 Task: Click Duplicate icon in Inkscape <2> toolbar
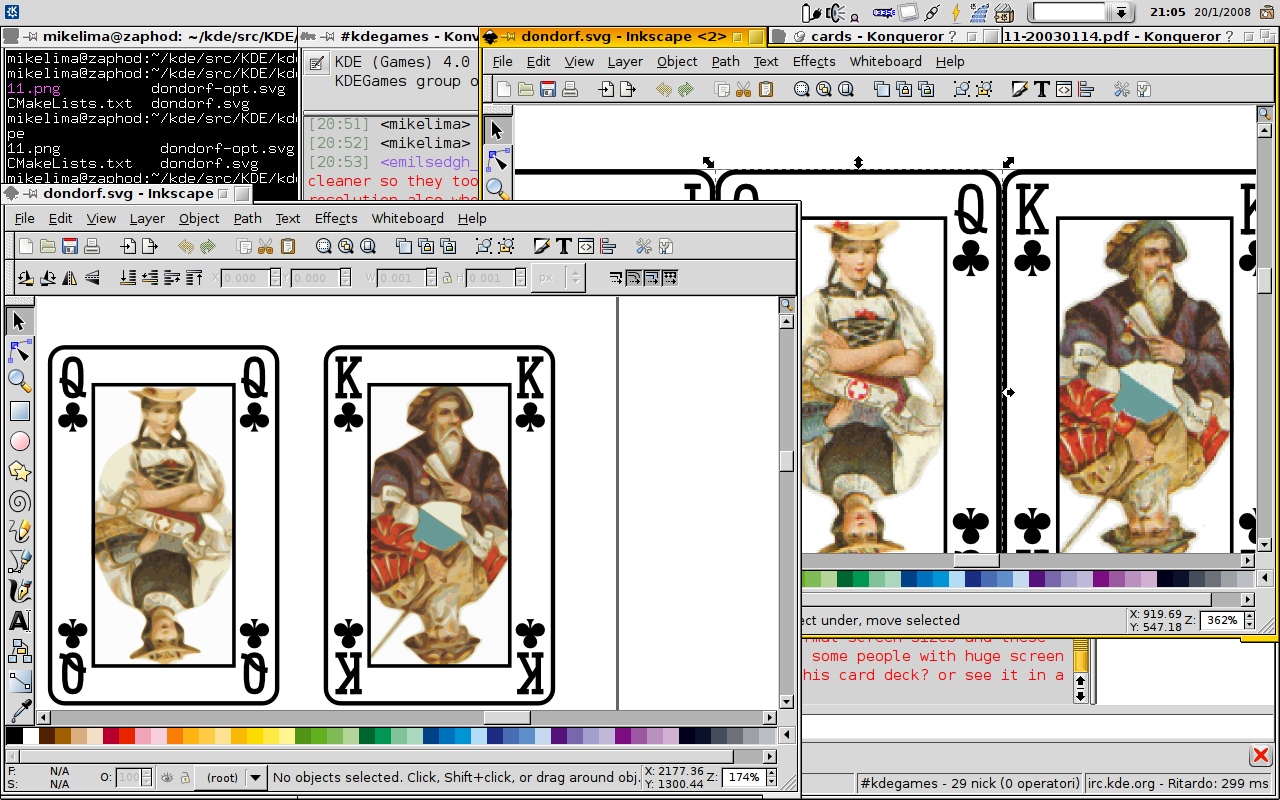click(x=882, y=89)
